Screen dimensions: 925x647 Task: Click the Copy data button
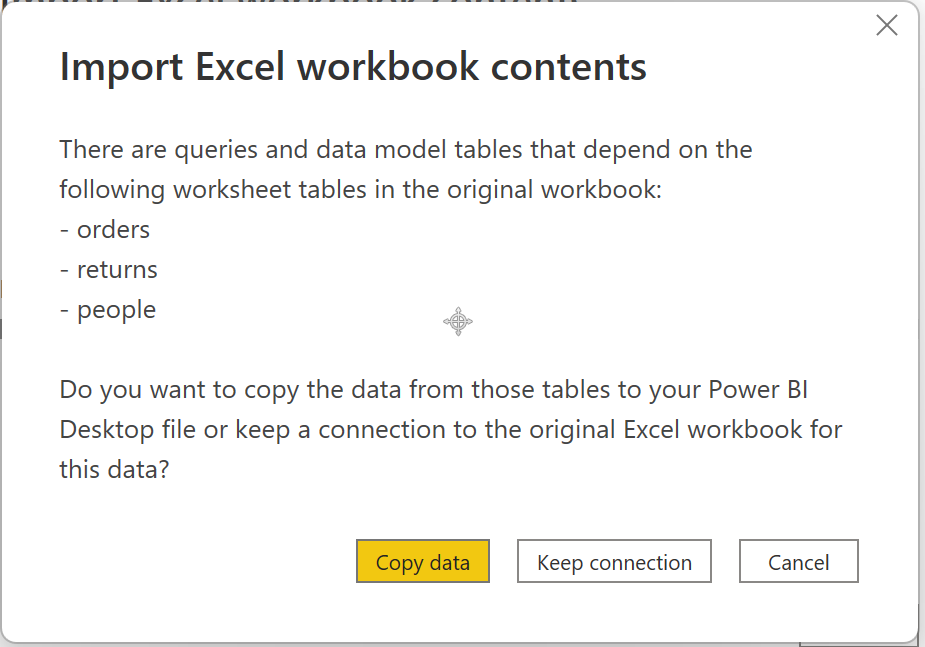pos(422,562)
